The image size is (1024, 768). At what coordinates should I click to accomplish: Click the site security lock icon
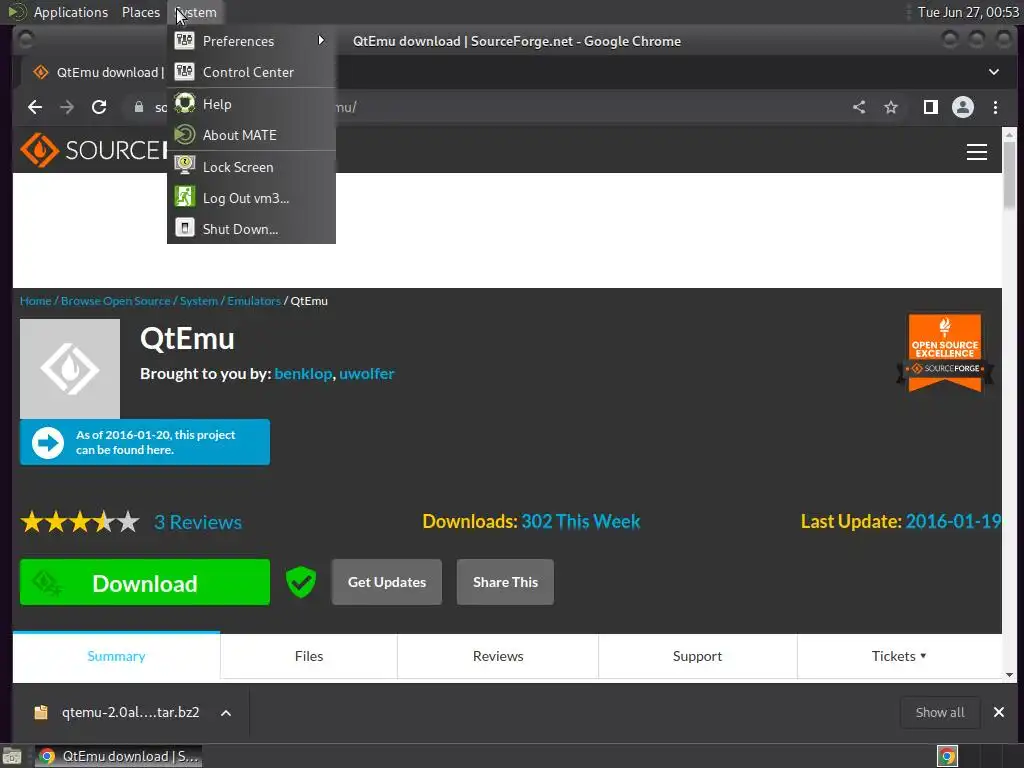138,107
